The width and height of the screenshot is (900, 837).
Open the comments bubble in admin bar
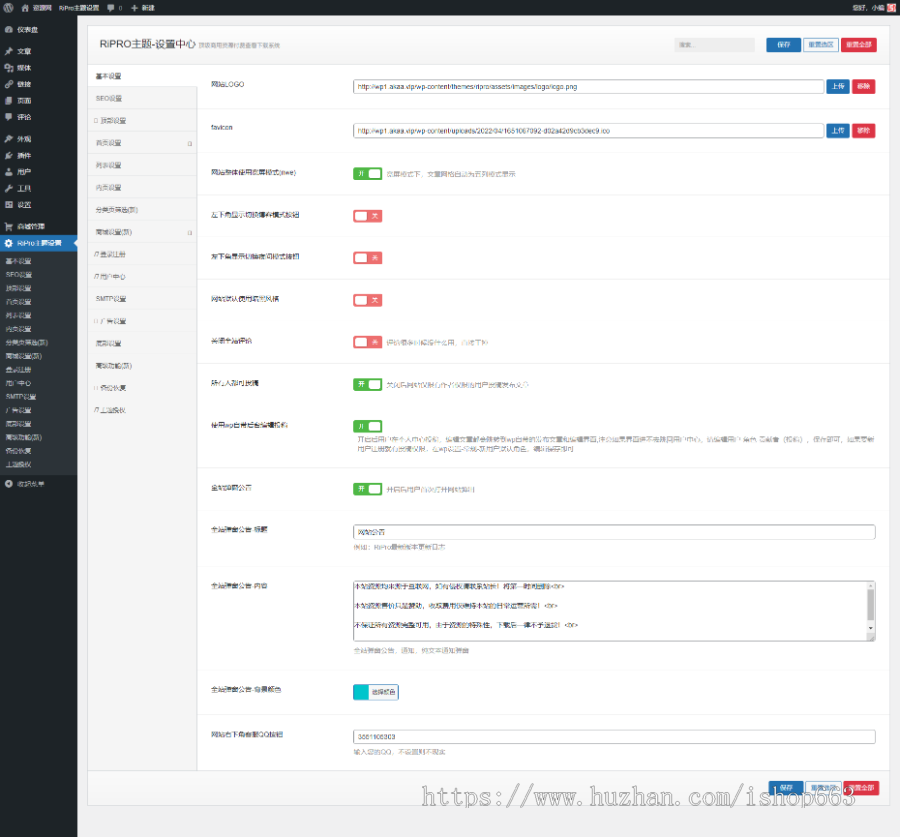(x=111, y=7)
